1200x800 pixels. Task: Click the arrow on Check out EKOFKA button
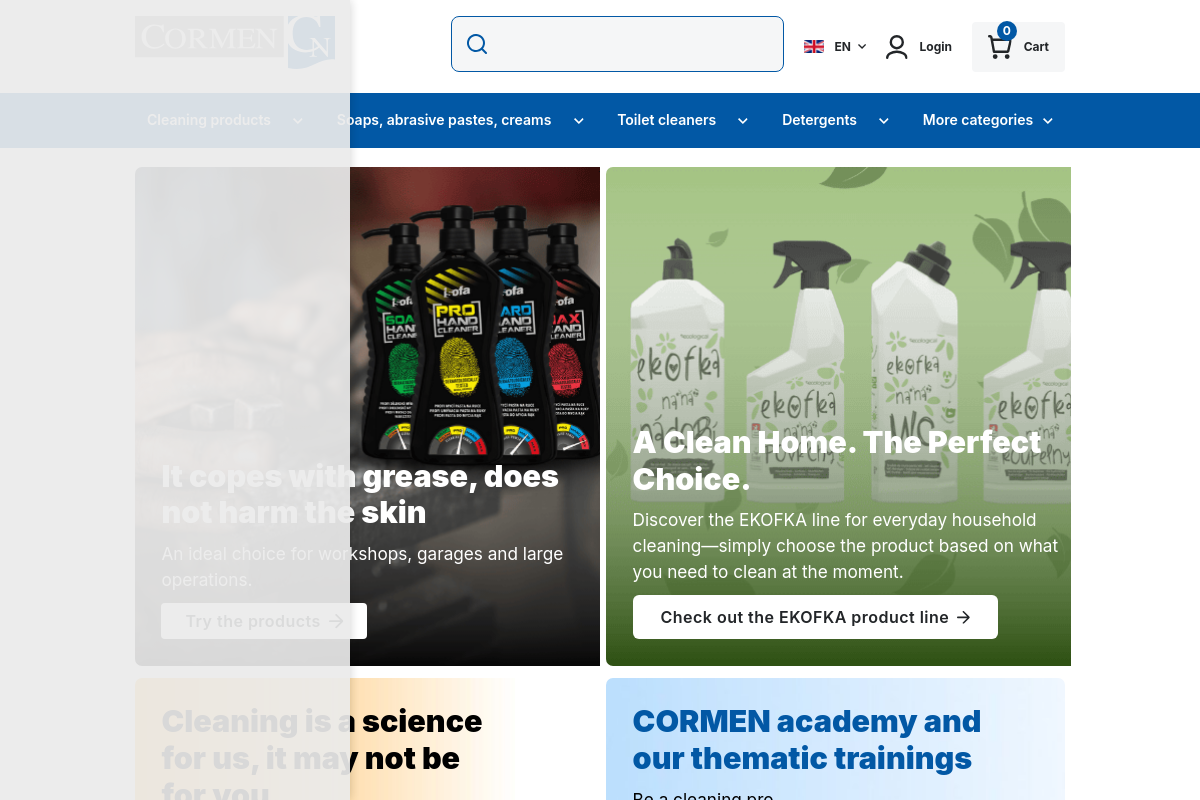tap(964, 617)
